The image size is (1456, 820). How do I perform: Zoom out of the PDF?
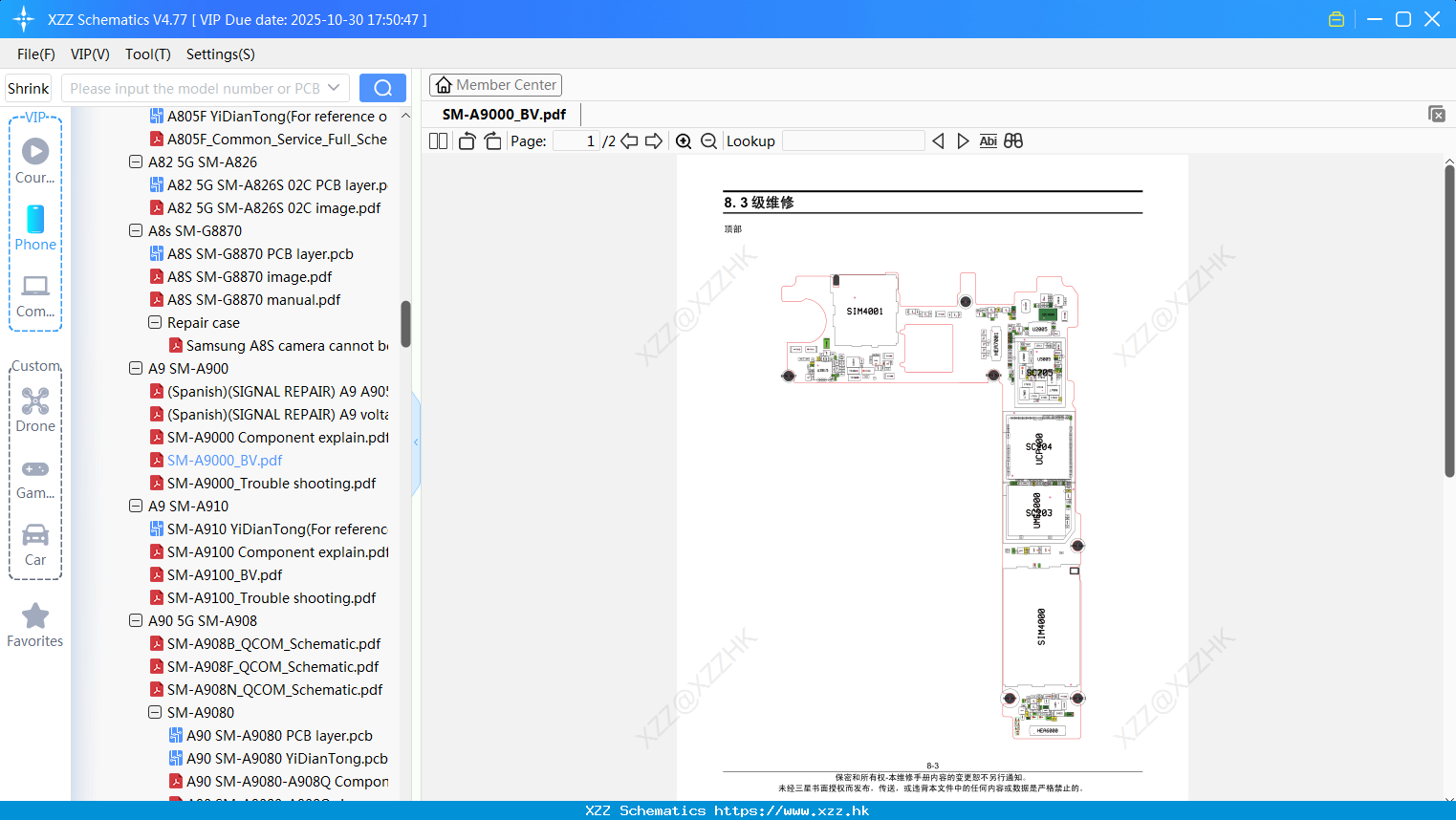[x=708, y=141]
